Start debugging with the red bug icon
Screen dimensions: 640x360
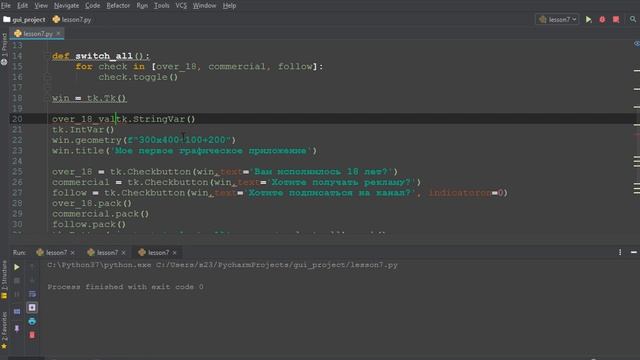(602, 20)
